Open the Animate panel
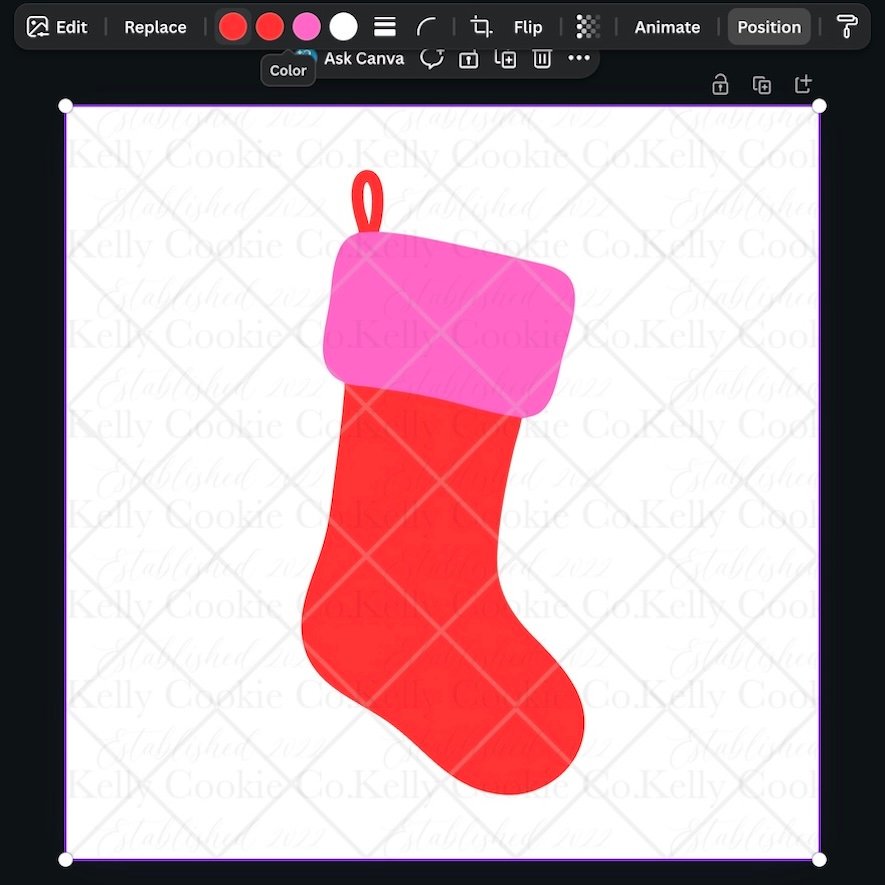 667,27
